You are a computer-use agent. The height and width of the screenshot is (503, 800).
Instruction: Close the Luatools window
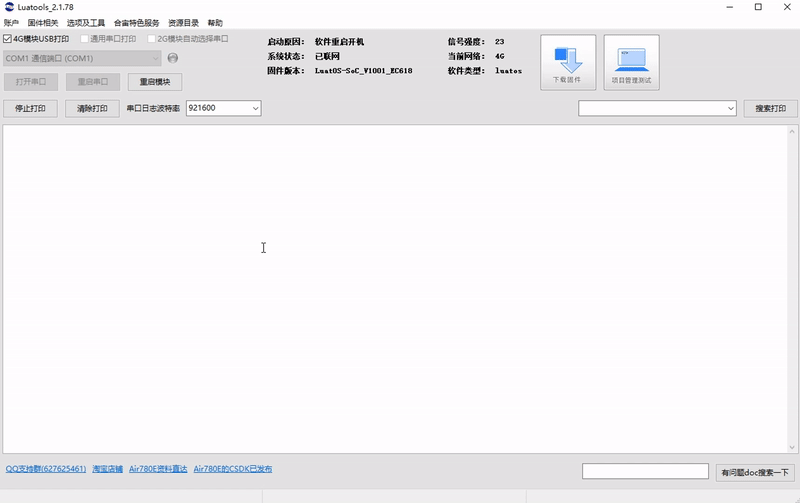click(x=787, y=7)
